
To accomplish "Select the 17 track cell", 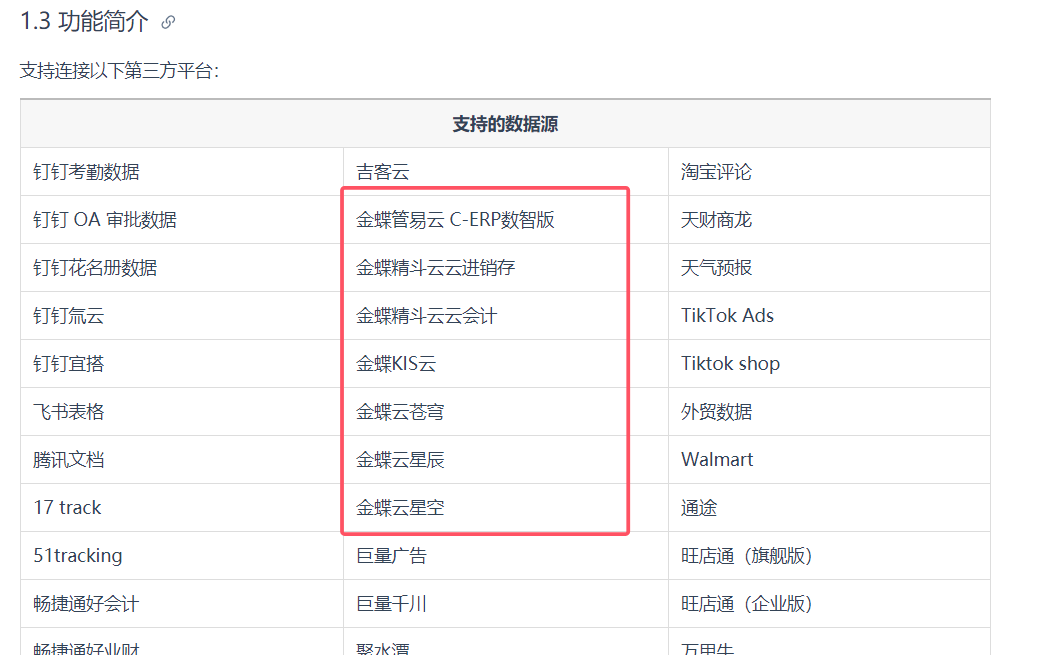I will [182, 508].
